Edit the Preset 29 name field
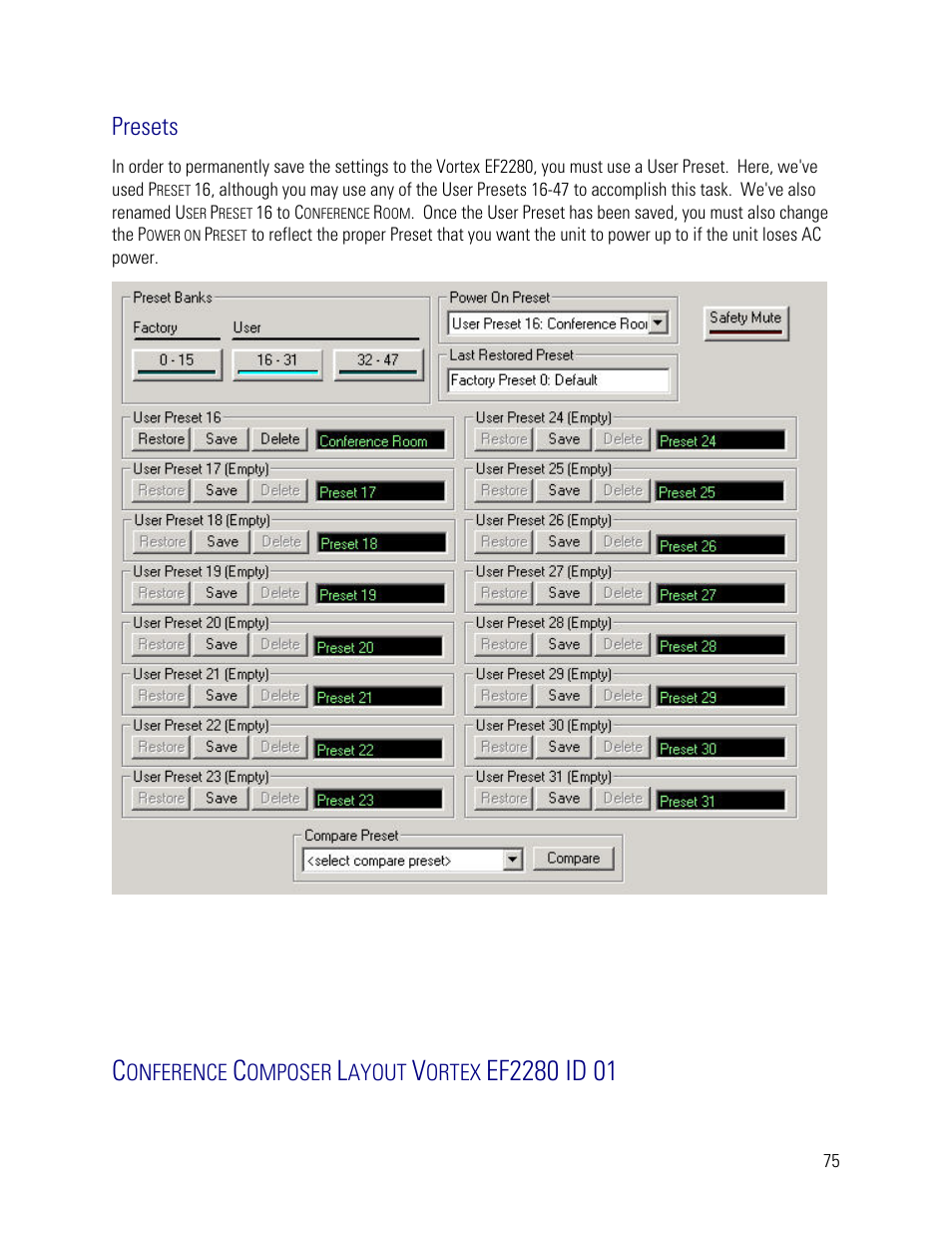Screen dimensions: 952x1233 pyautogui.click(x=720, y=697)
